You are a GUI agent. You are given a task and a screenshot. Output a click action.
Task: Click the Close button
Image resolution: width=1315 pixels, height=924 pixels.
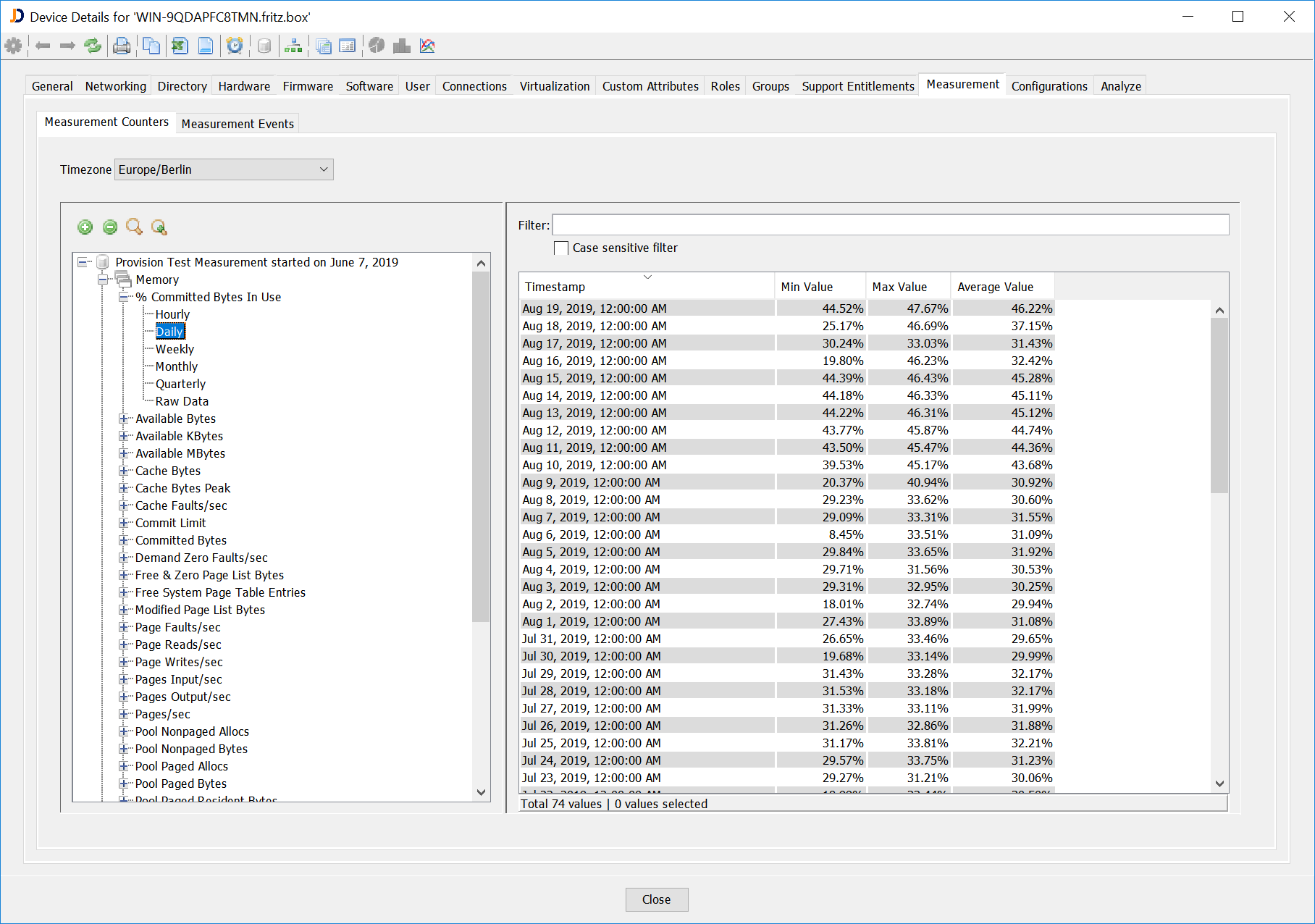tap(657, 899)
